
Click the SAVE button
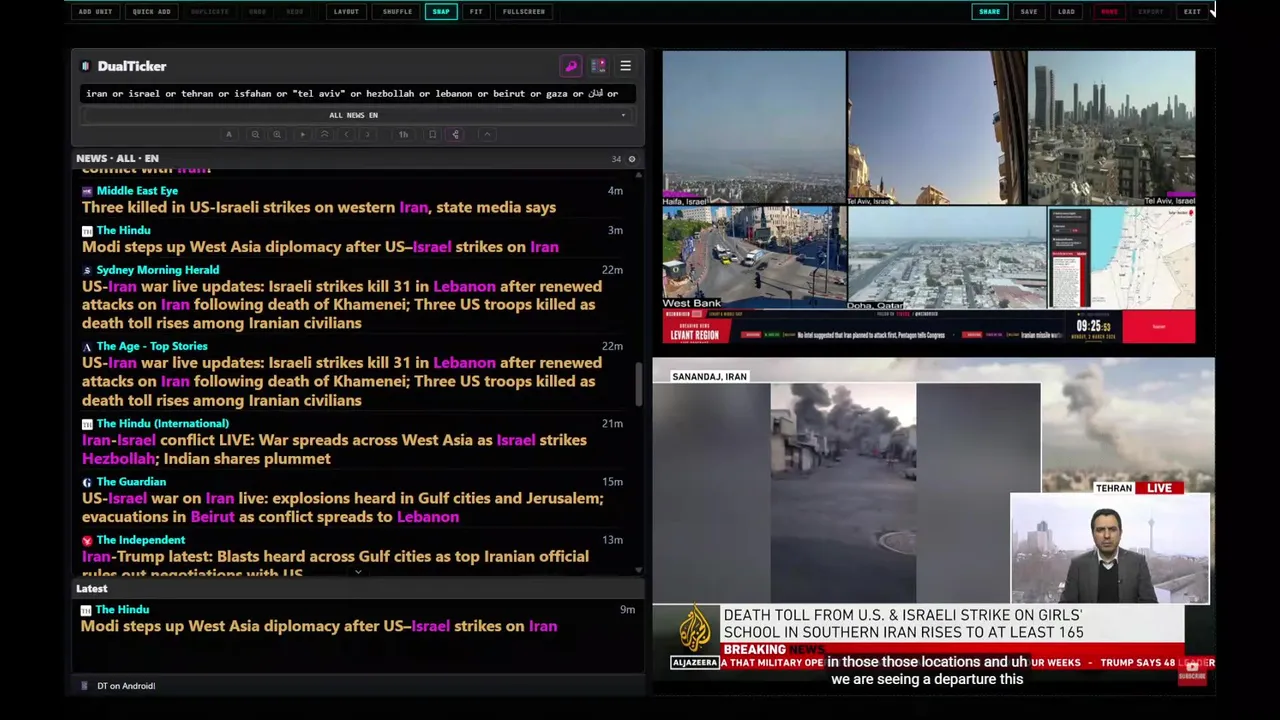click(x=1029, y=12)
